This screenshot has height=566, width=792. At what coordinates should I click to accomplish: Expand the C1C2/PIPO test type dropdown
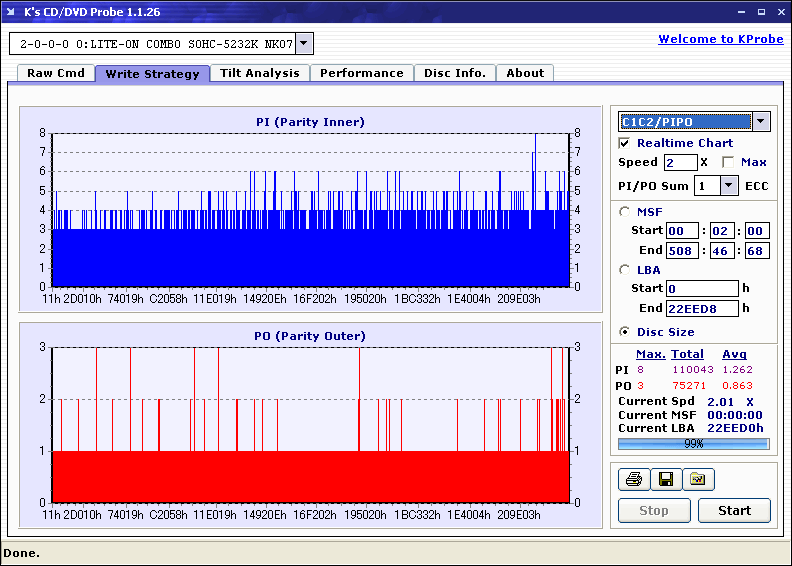point(761,122)
